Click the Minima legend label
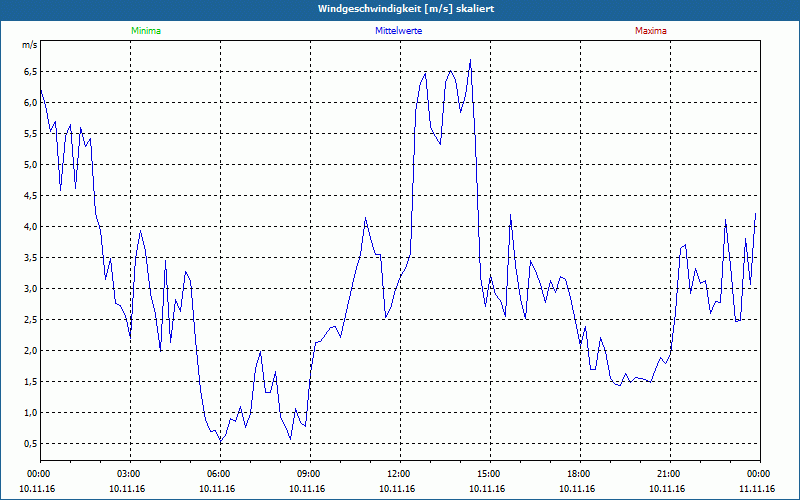The width and height of the screenshot is (800, 500). 146,31
